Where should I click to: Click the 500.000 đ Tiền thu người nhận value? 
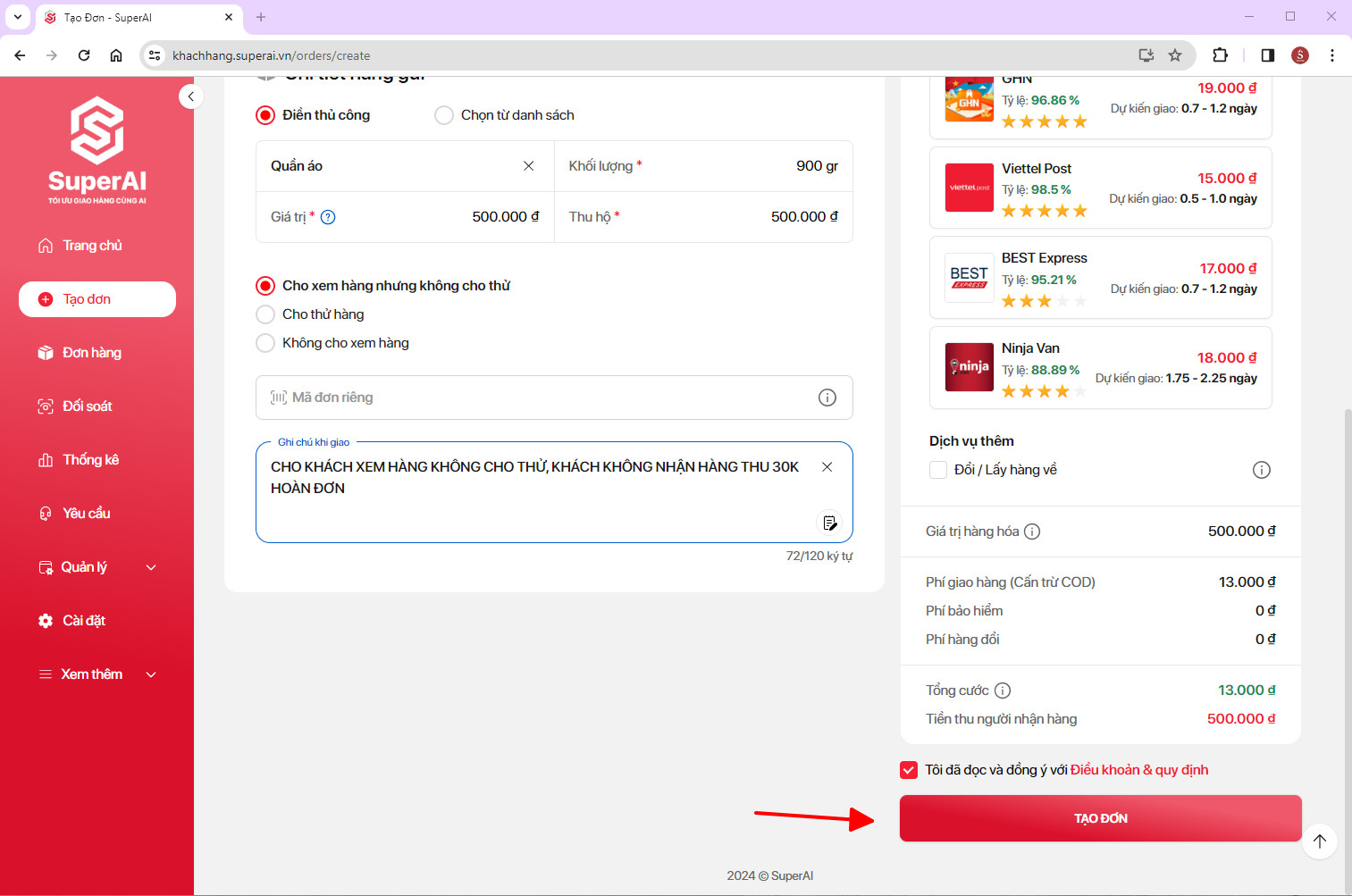(1241, 719)
